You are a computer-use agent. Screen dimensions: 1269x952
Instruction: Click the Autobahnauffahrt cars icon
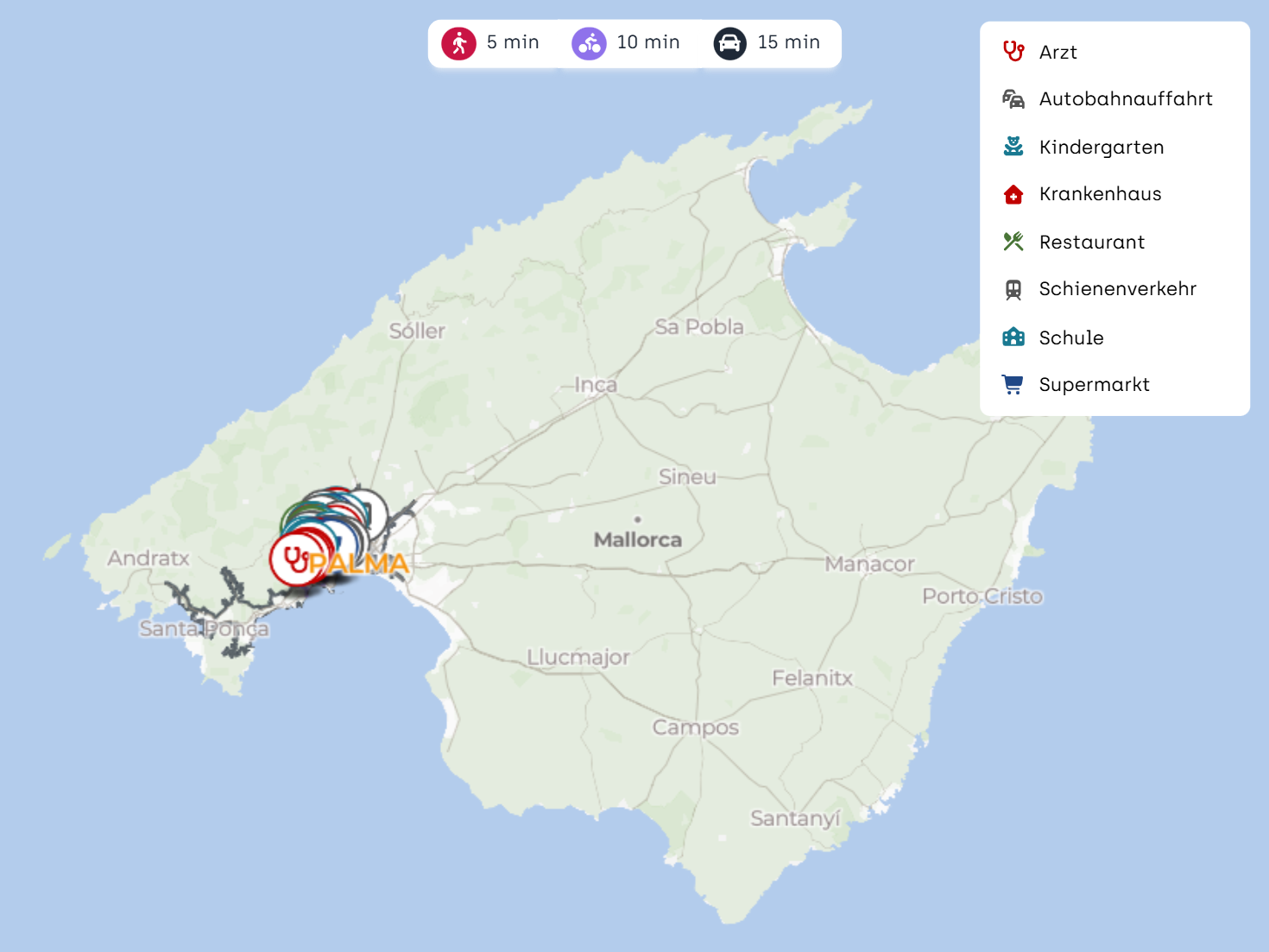click(x=1013, y=99)
